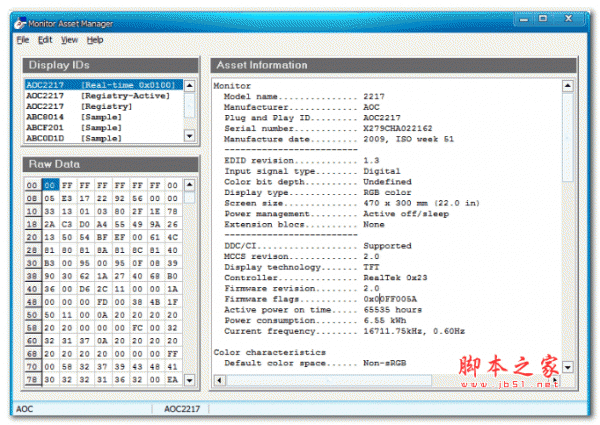Click Raw Data scroll up arrow
600x425 pixels.
pyautogui.click(x=189, y=185)
